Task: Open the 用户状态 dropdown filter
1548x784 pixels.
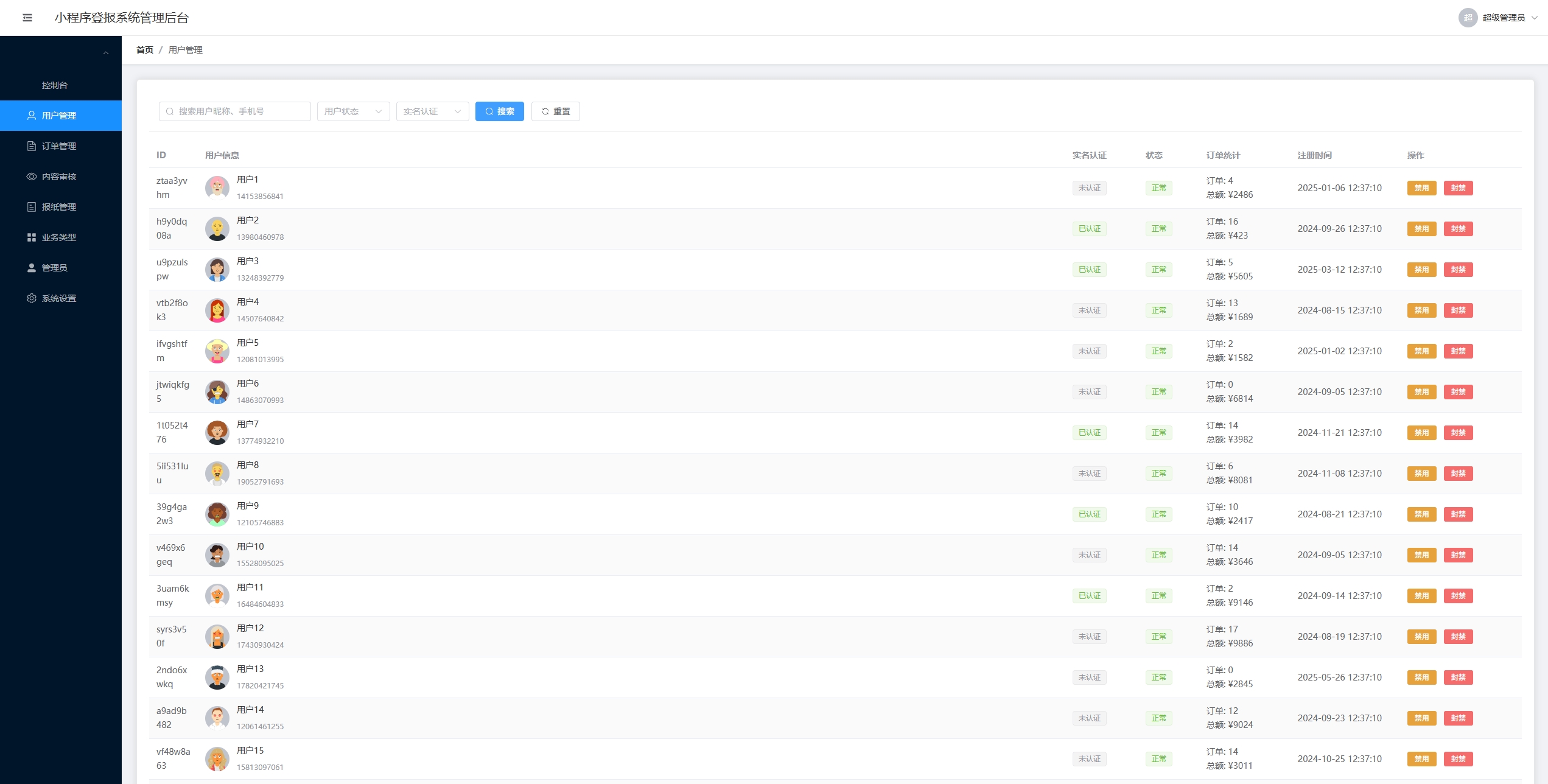Action: click(x=353, y=111)
